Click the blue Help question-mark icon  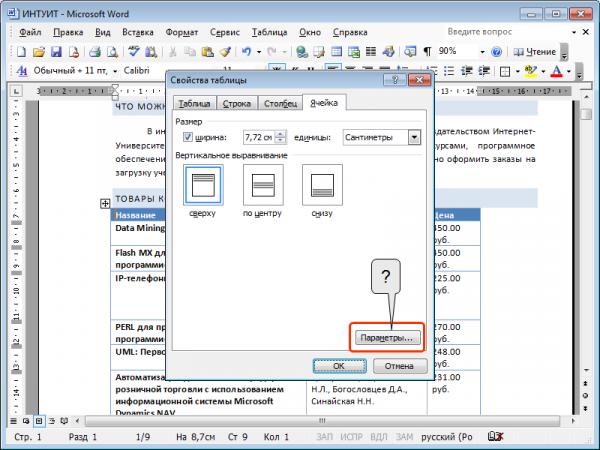(x=496, y=52)
